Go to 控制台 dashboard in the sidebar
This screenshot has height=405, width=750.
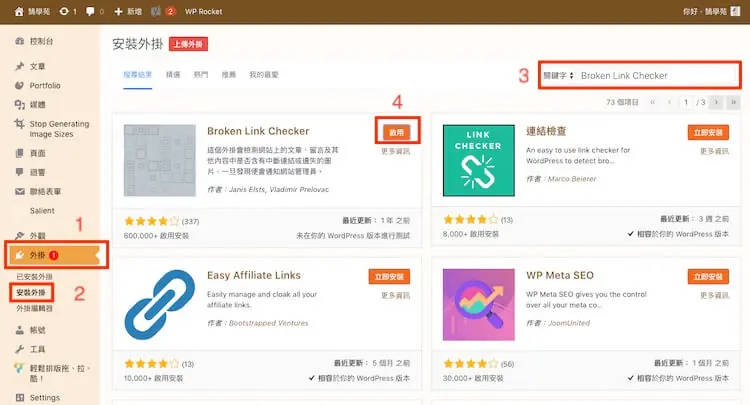(x=41, y=41)
